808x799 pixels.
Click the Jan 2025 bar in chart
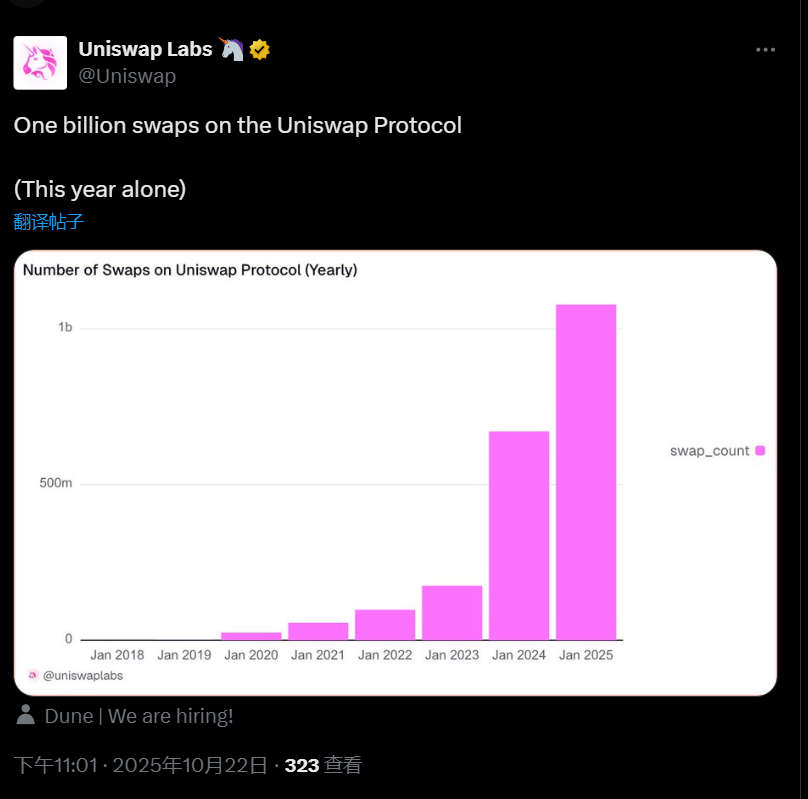pos(586,471)
